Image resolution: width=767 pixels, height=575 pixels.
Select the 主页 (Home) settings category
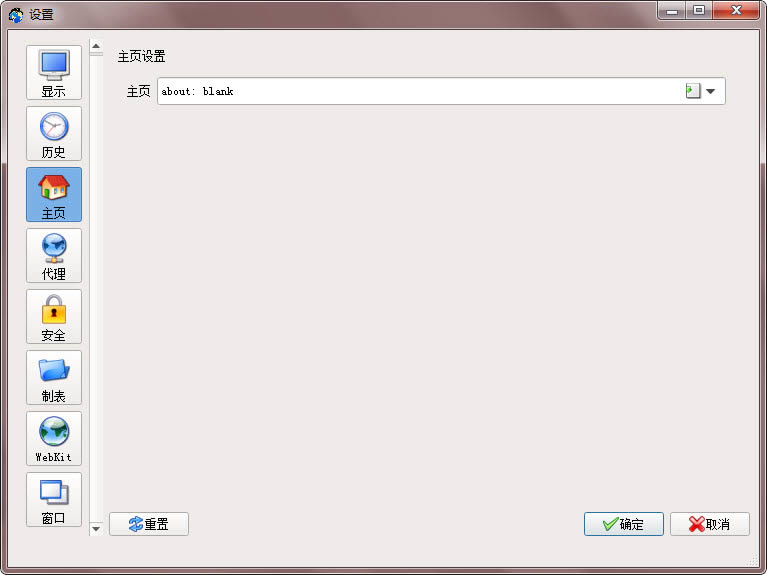click(54, 194)
